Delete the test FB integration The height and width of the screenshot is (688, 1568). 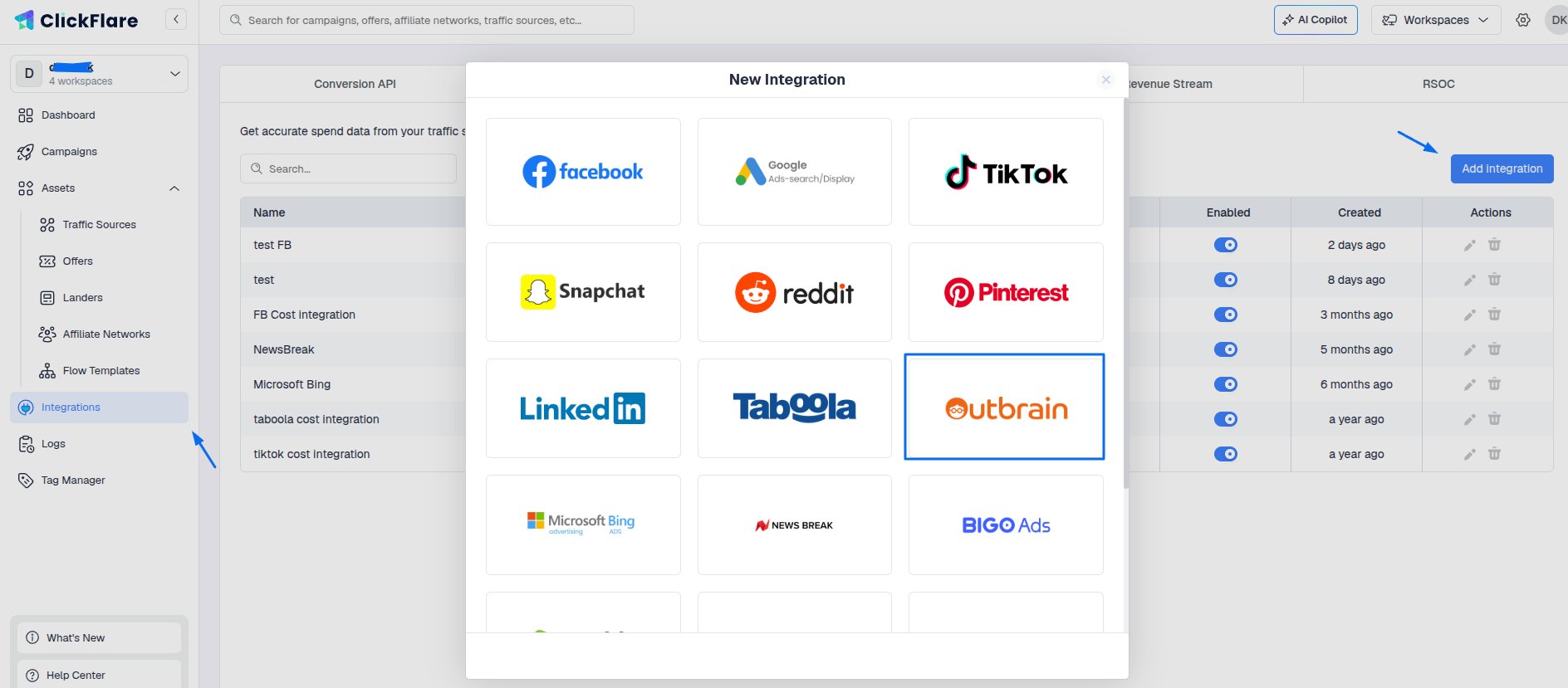[1494, 245]
